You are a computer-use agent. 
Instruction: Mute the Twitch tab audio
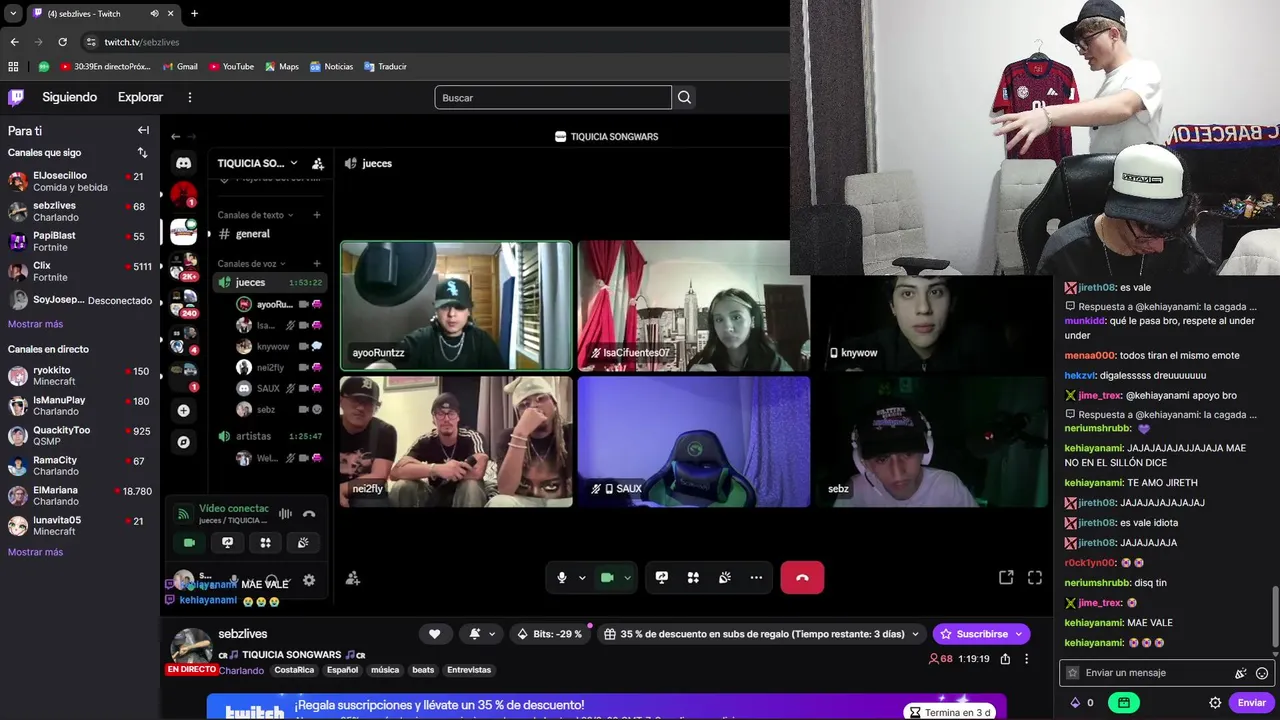(x=154, y=14)
